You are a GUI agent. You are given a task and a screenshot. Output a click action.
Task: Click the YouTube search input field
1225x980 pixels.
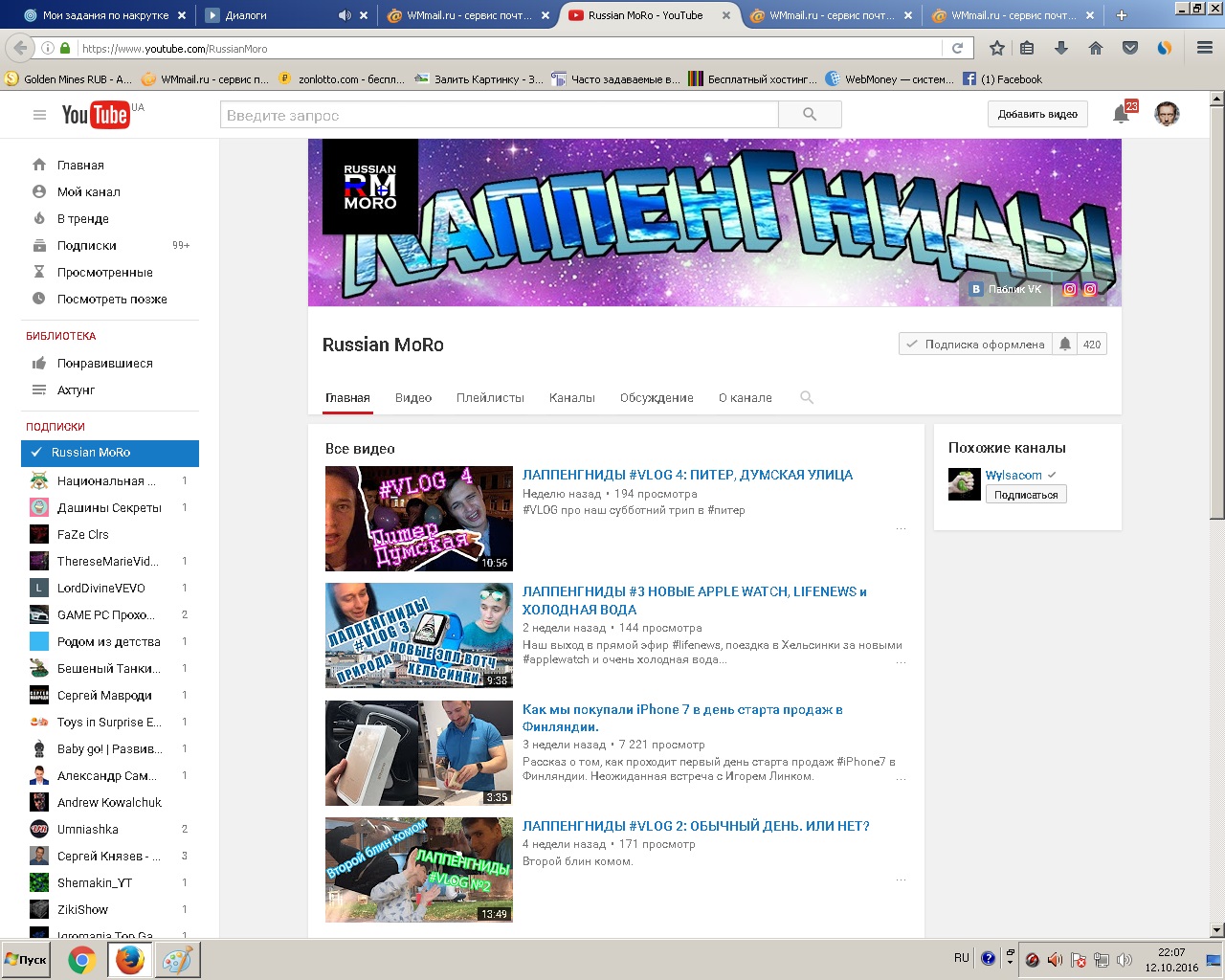point(500,115)
